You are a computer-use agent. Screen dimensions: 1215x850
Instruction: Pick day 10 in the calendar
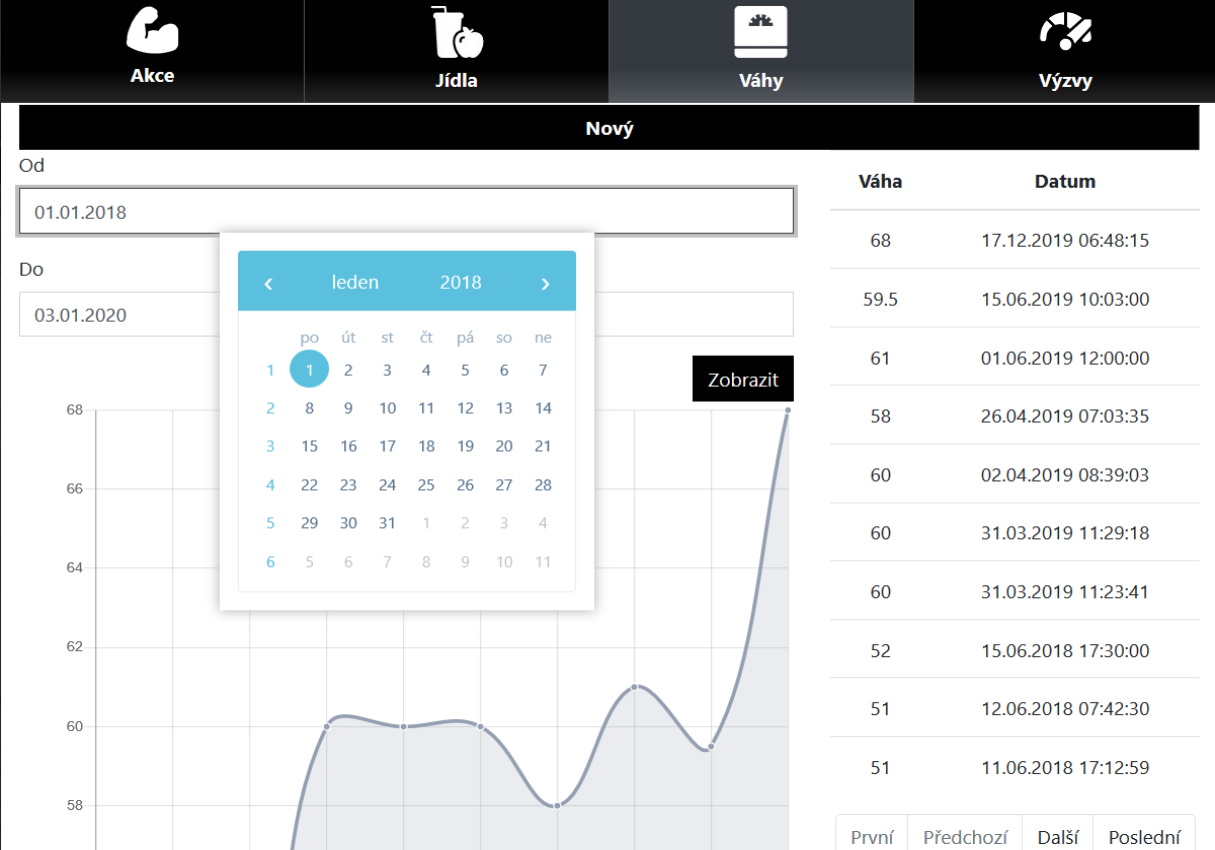coord(387,408)
